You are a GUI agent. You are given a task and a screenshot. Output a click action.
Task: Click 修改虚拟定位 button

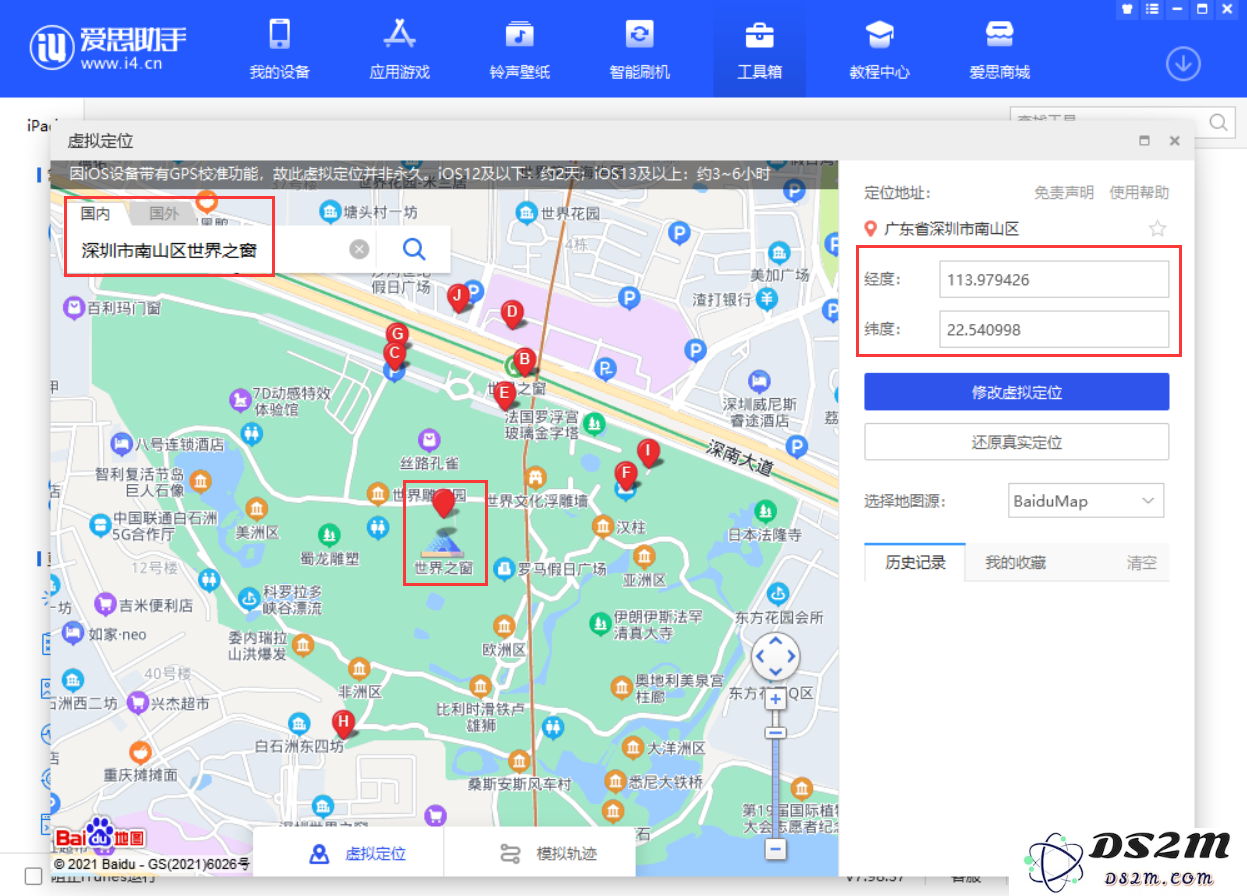click(x=1017, y=392)
